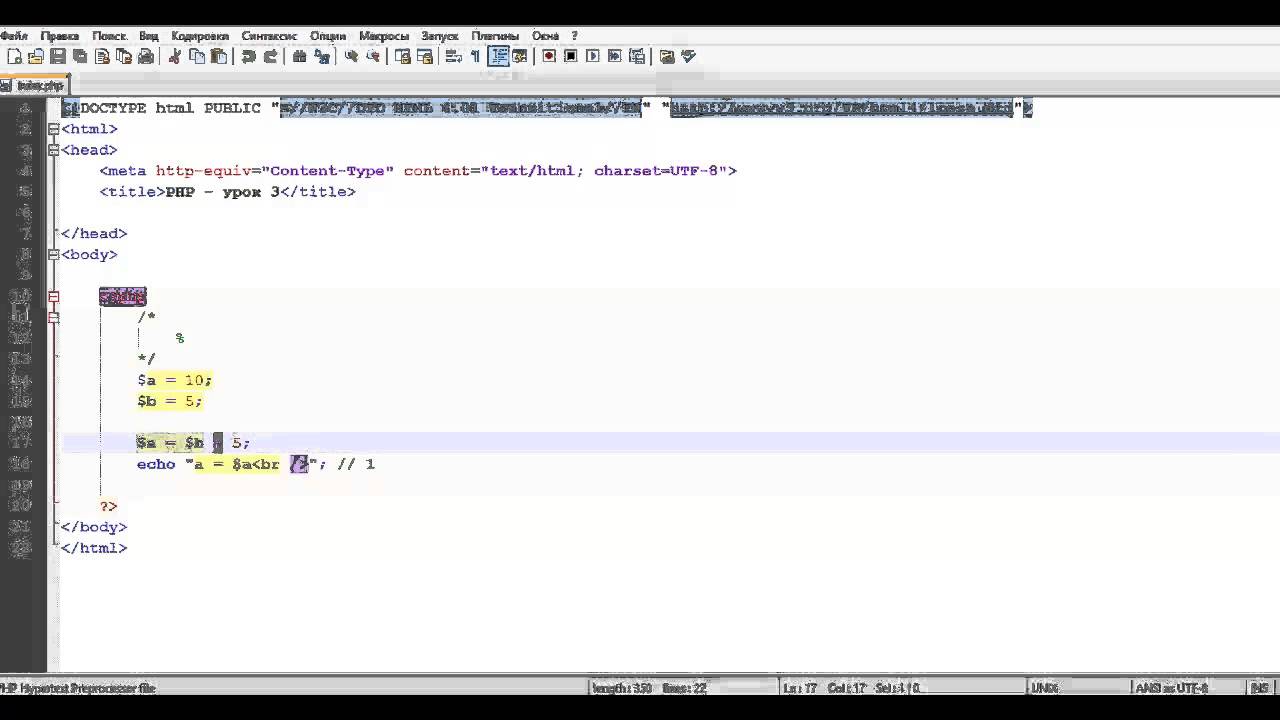
Task: Open the ? help menu
Action: coord(575,35)
